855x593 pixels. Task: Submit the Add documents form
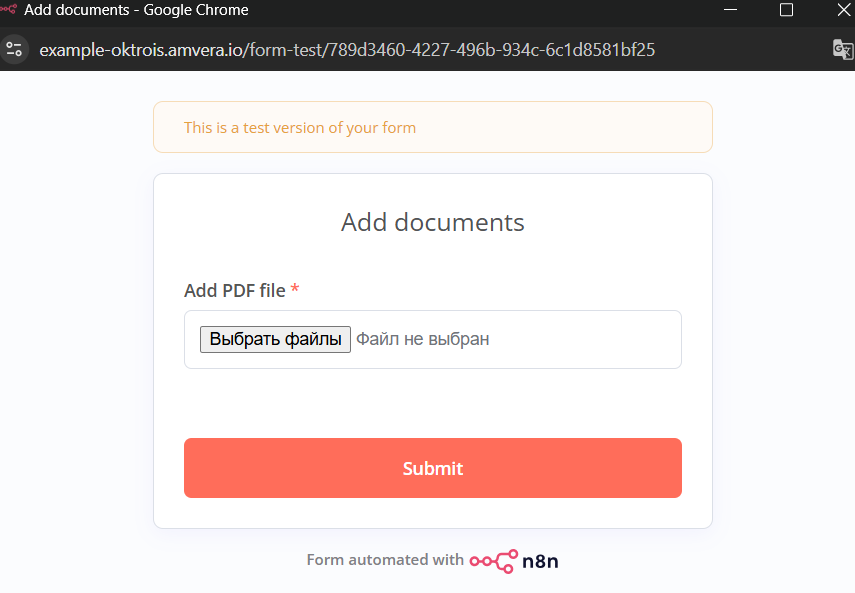coord(432,468)
